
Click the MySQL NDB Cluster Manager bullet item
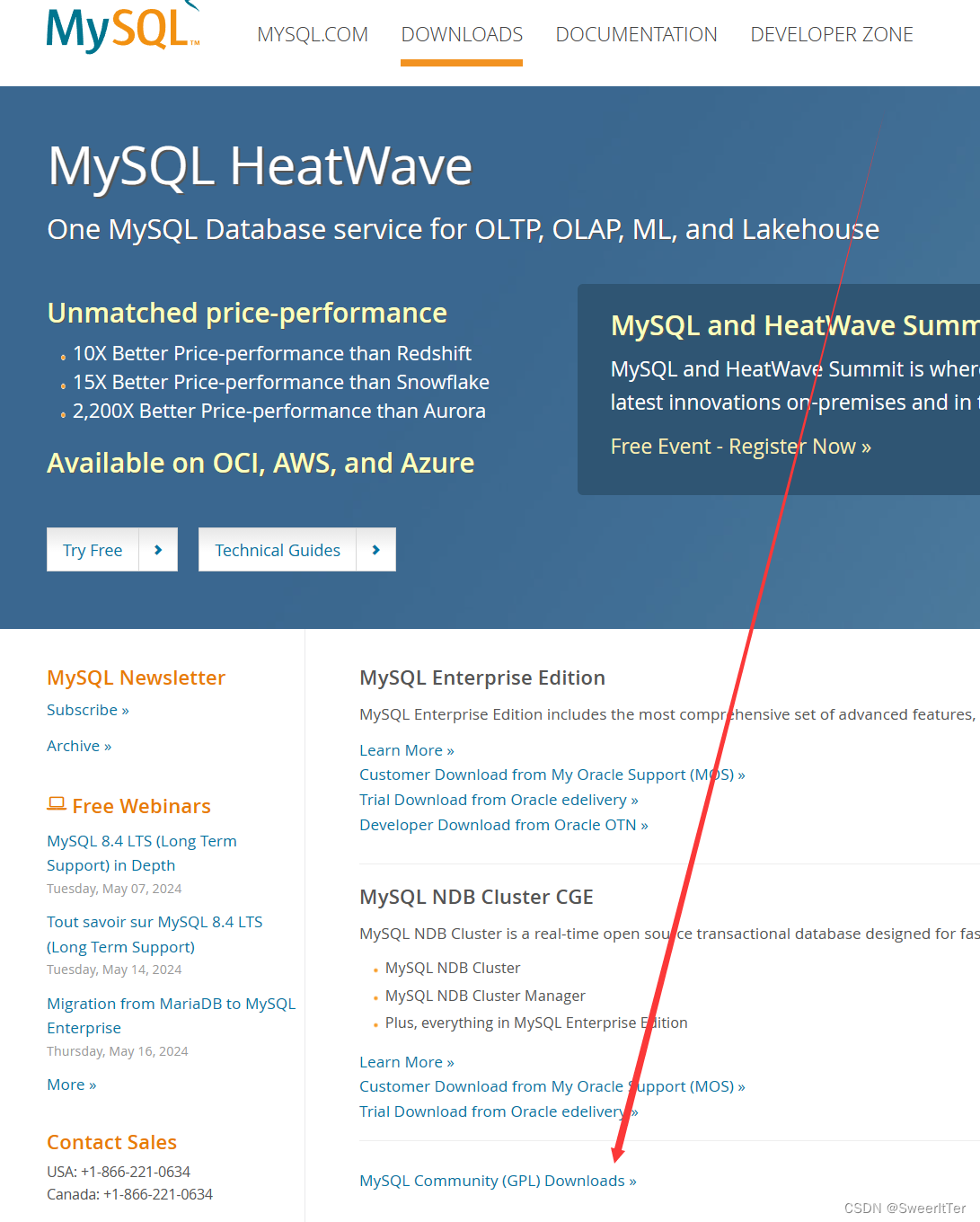pos(485,996)
